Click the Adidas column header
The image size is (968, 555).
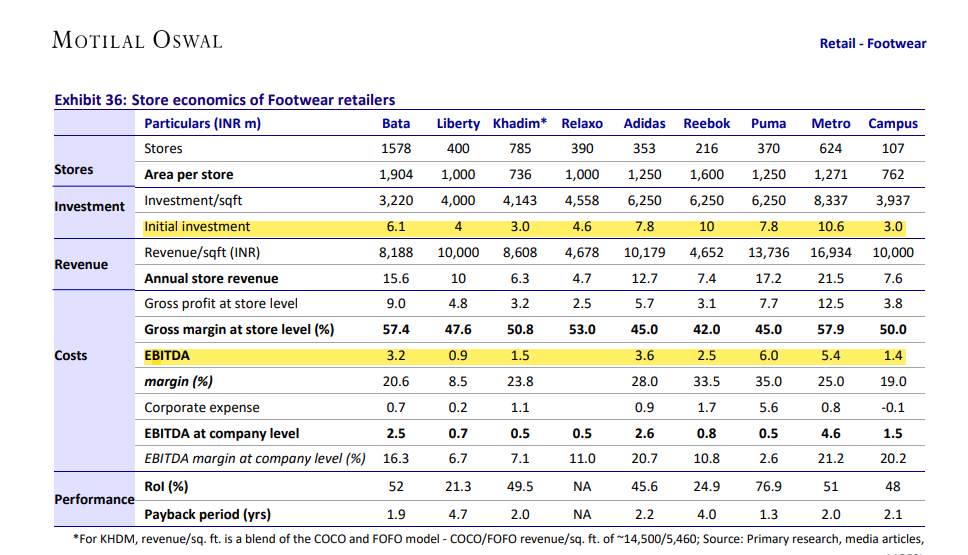[x=644, y=123]
